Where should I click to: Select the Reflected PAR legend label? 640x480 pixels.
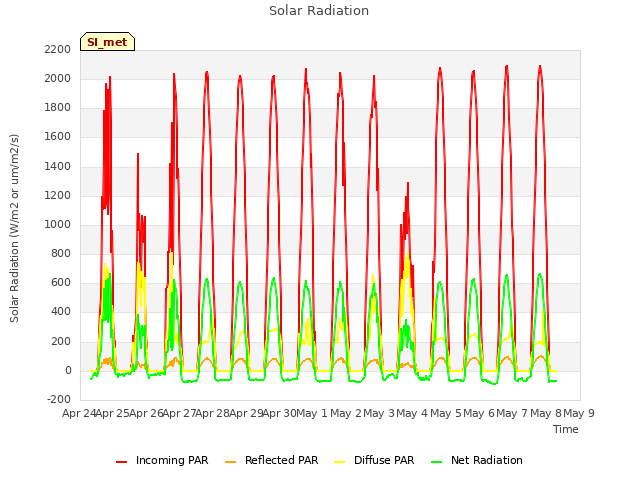[281, 460]
